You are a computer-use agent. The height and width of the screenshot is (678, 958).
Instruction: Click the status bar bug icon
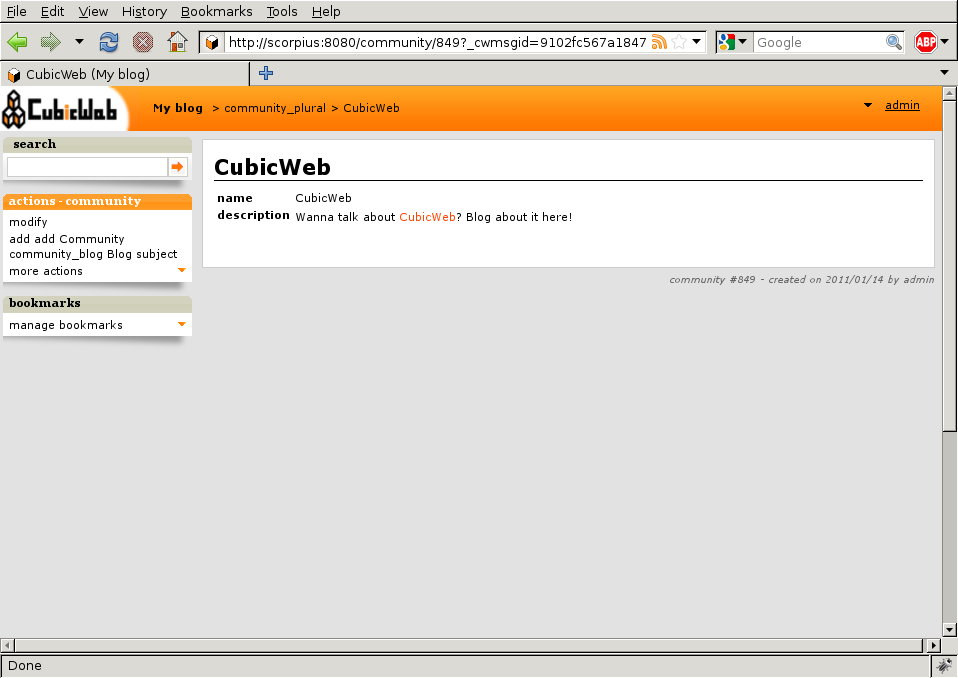tap(944, 665)
